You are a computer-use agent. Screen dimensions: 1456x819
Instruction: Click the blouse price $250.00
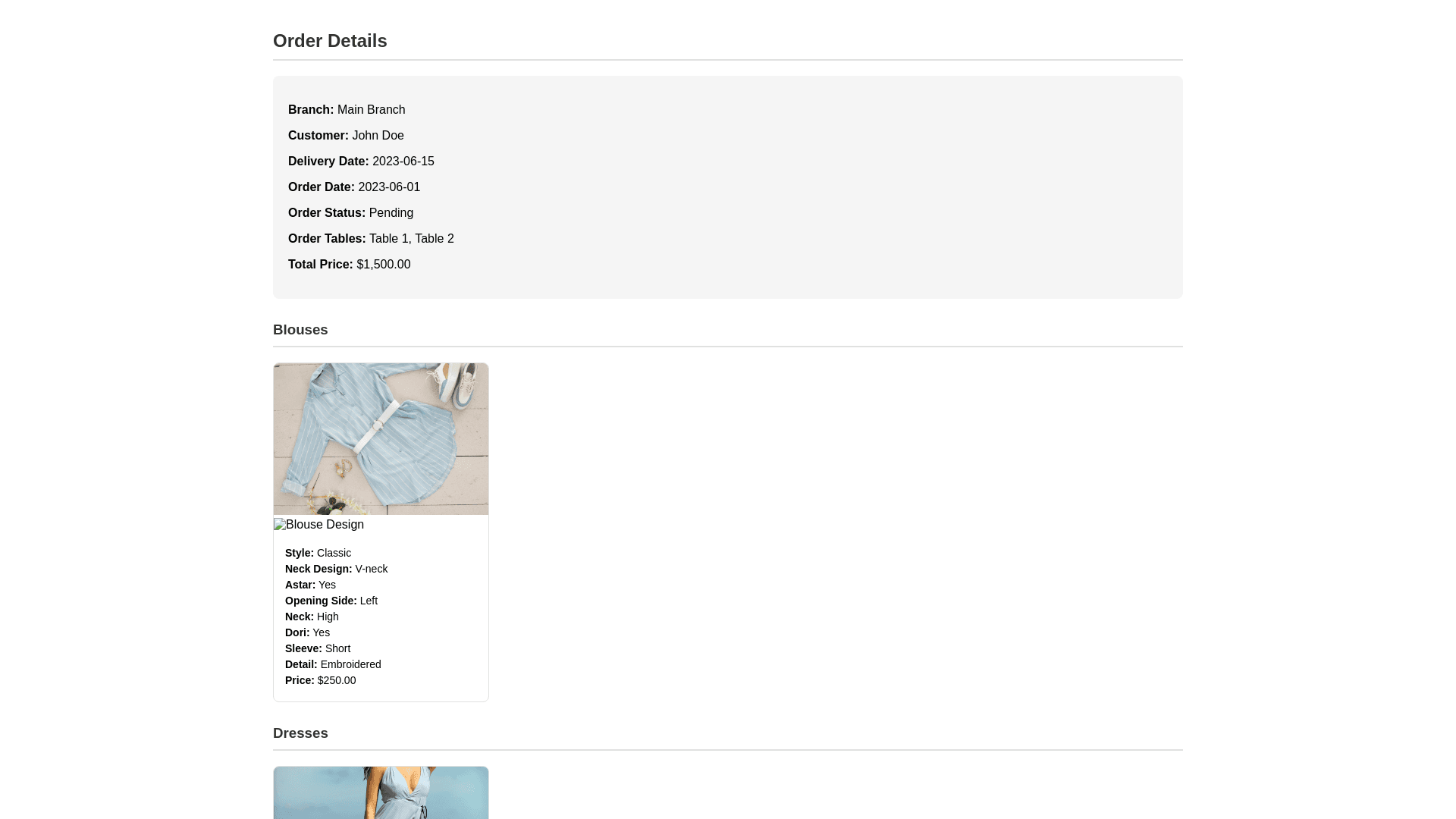(x=336, y=680)
